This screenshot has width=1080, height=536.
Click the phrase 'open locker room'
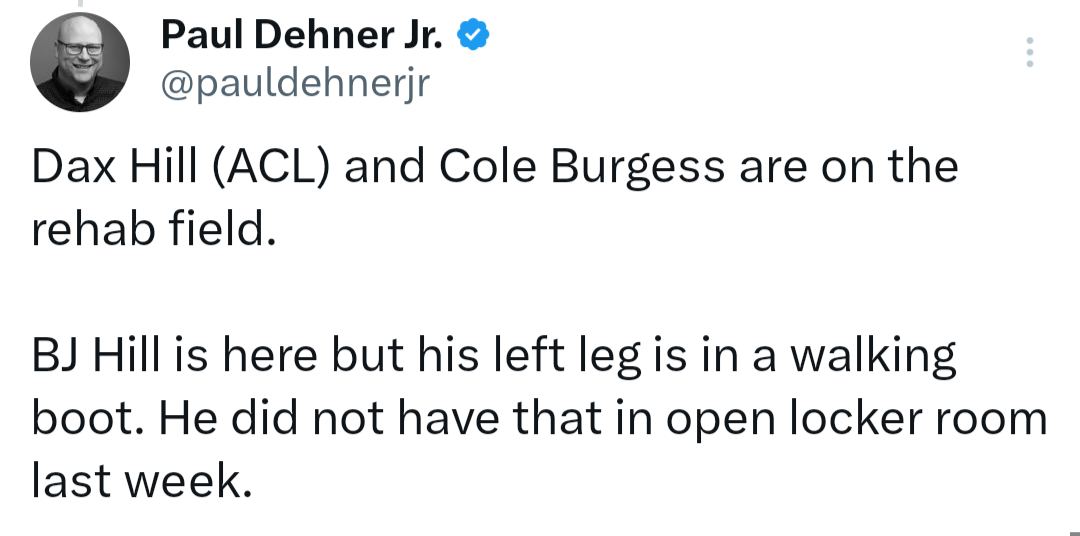pyautogui.click(x=856, y=420)
